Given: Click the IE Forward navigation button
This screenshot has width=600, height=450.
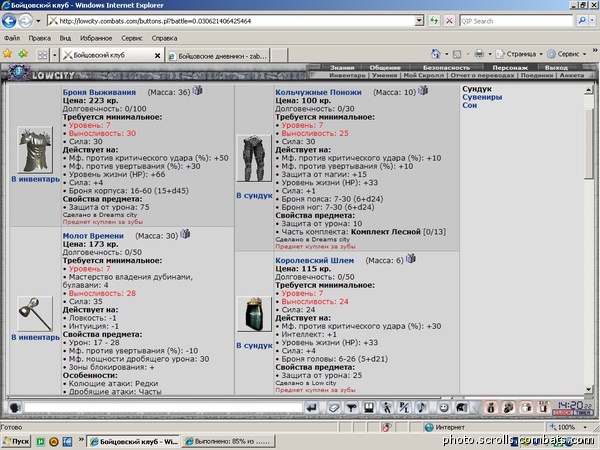Looking at the screenshot, I should click(25, 21).
